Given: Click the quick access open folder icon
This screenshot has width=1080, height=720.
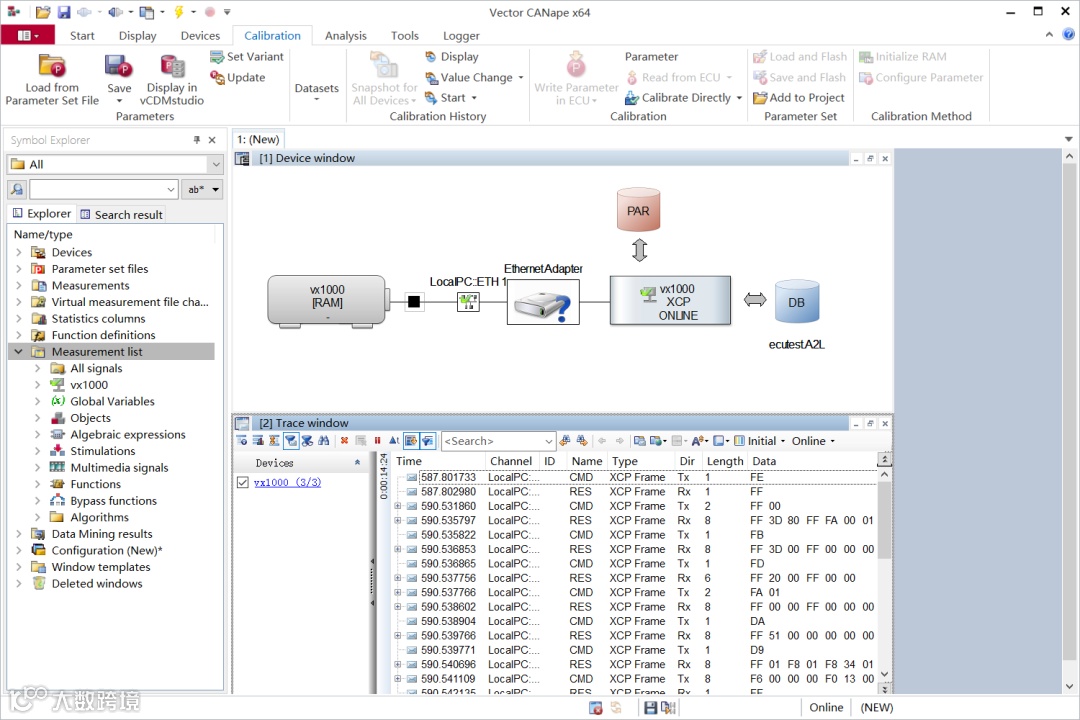Looking at the screenshot, I should [x=43, y=12].
